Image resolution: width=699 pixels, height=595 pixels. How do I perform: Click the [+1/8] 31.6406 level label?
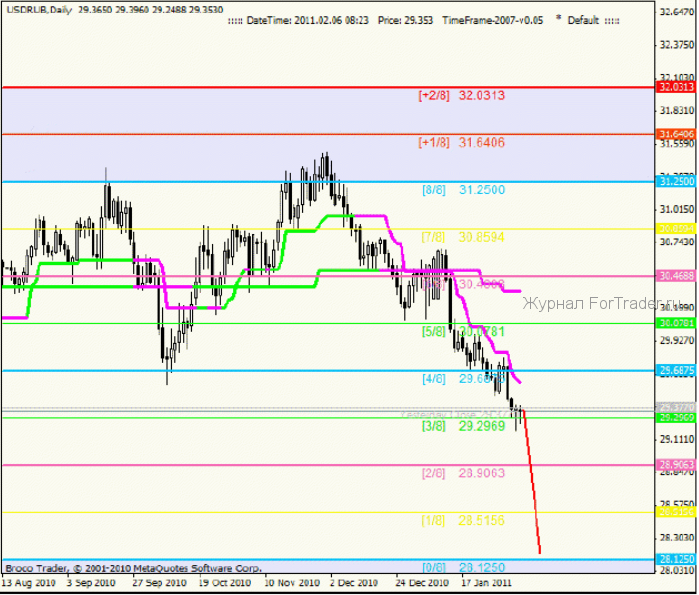pyautogui.click(x=462, y=143)
